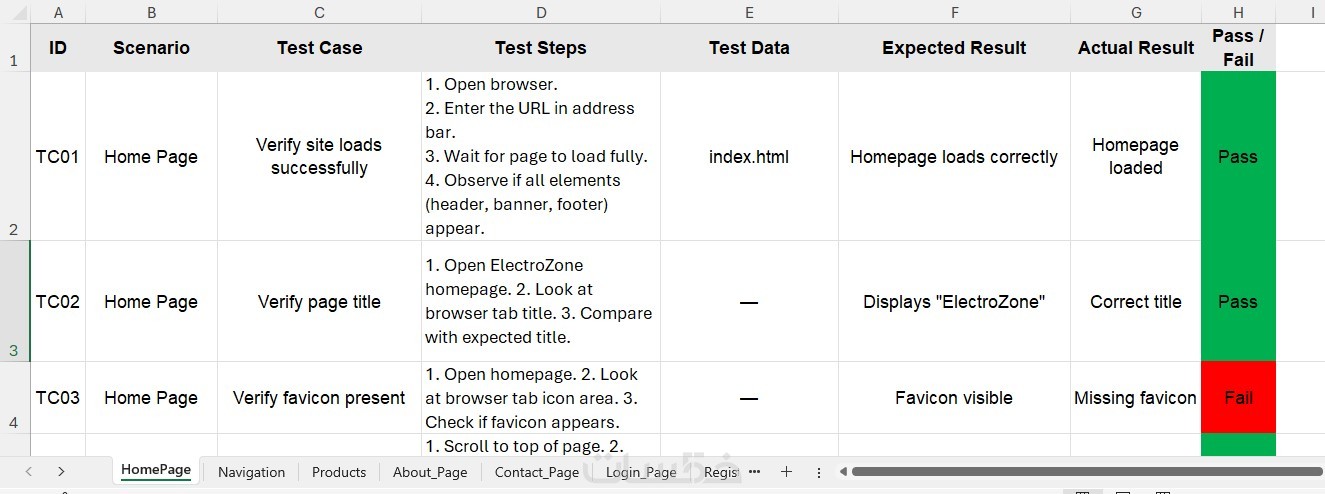Select the HomePage sheet tab
Image resolution: width=1325 pixels, height=494 pixels.
pyautogui.click(x=156, y=471)
